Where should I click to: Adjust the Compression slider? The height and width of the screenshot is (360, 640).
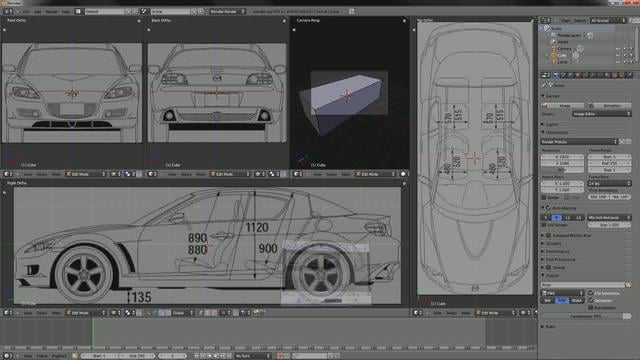coord(586,316)
